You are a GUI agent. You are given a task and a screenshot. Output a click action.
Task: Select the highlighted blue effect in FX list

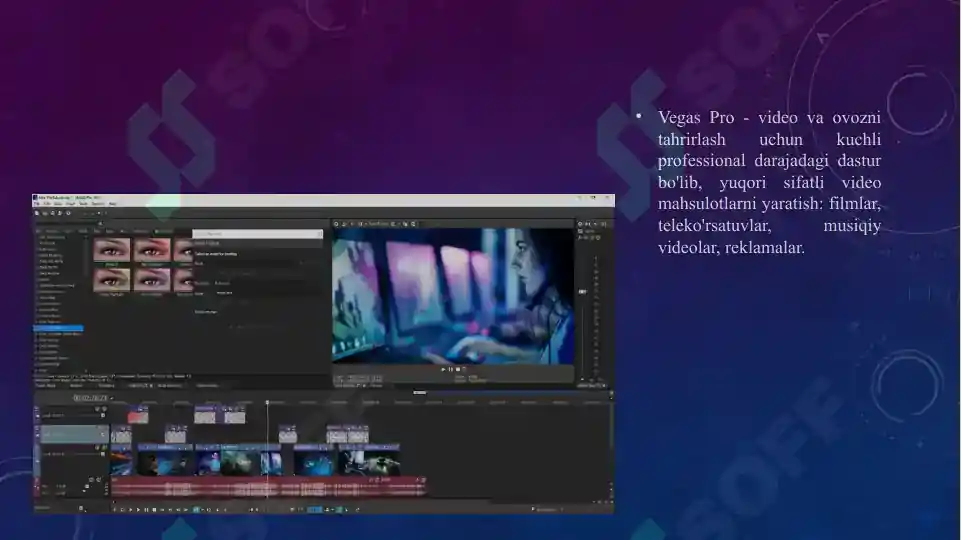point(58,328)
